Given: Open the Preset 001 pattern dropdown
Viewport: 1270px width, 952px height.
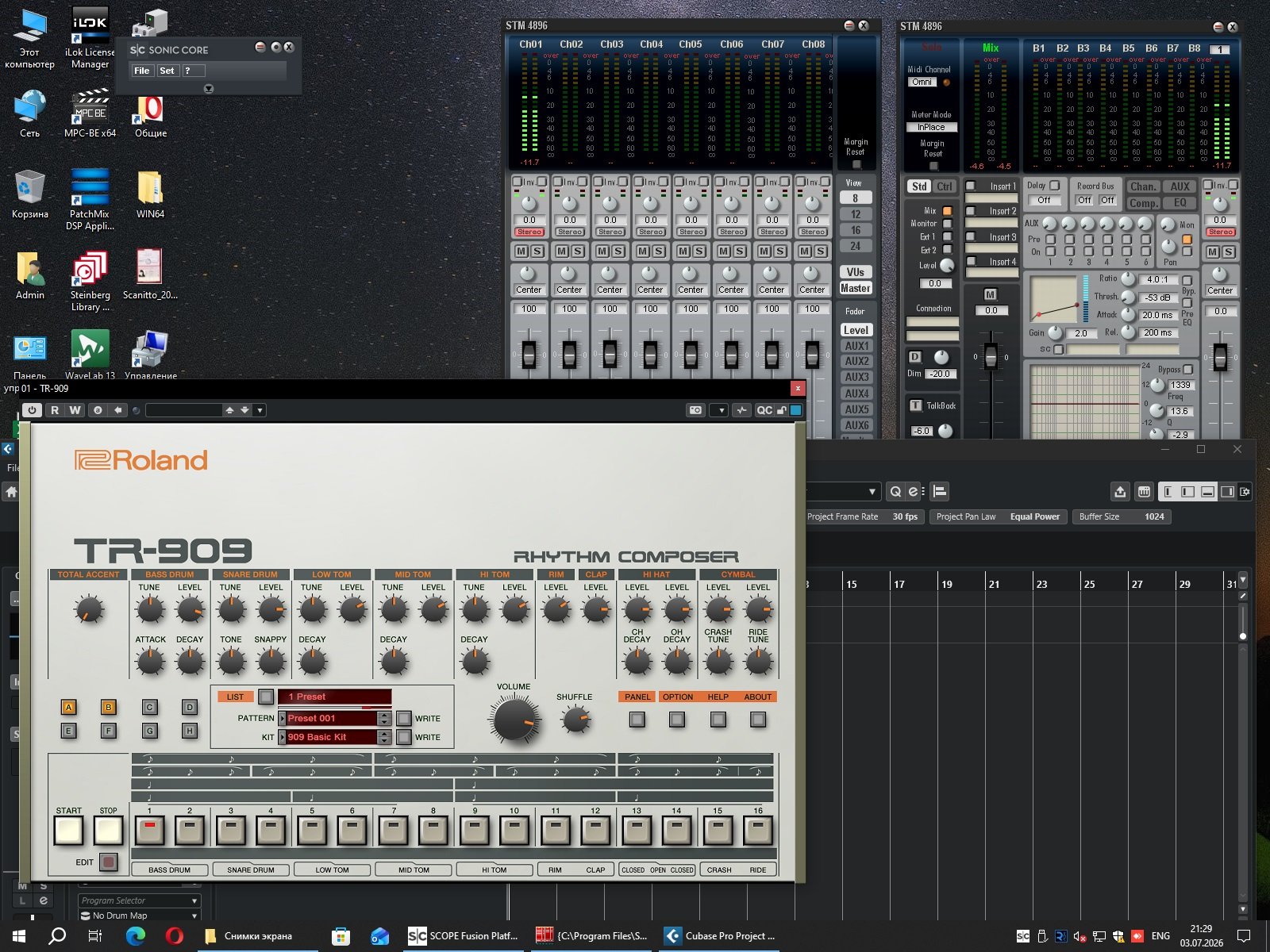Looking at the screenshot, I should point(330,719).
